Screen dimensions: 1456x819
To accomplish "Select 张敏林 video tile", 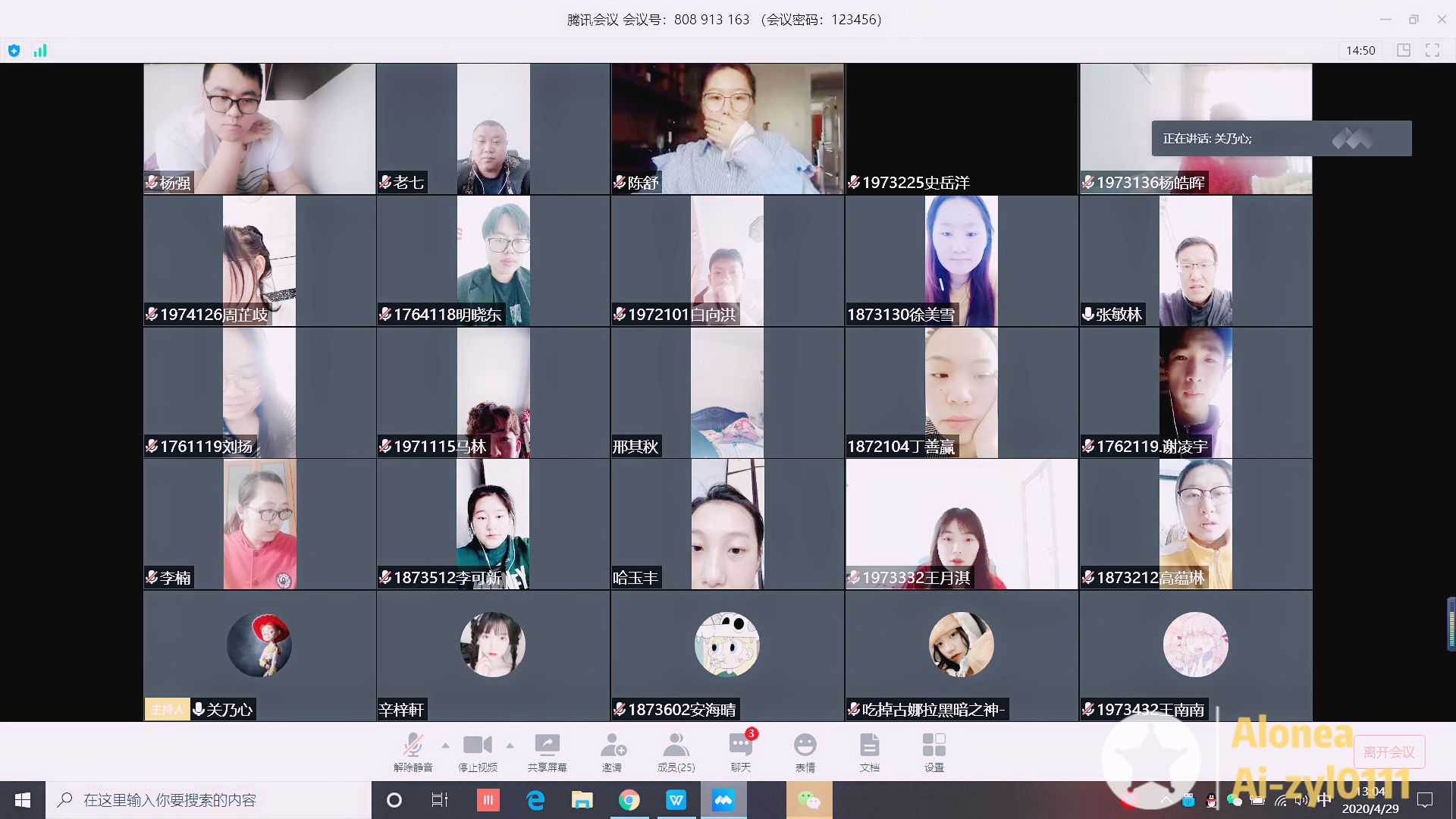I will tap(1195, 261).
